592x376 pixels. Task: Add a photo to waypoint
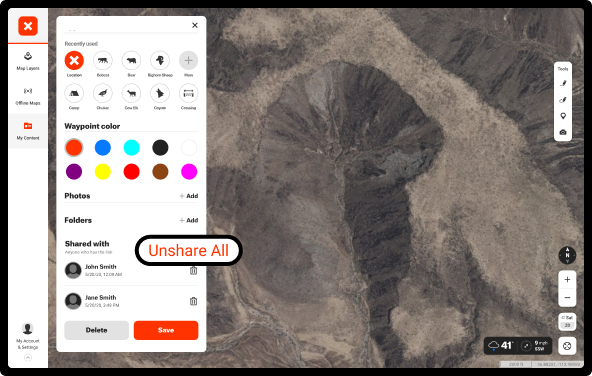point(189,196)
